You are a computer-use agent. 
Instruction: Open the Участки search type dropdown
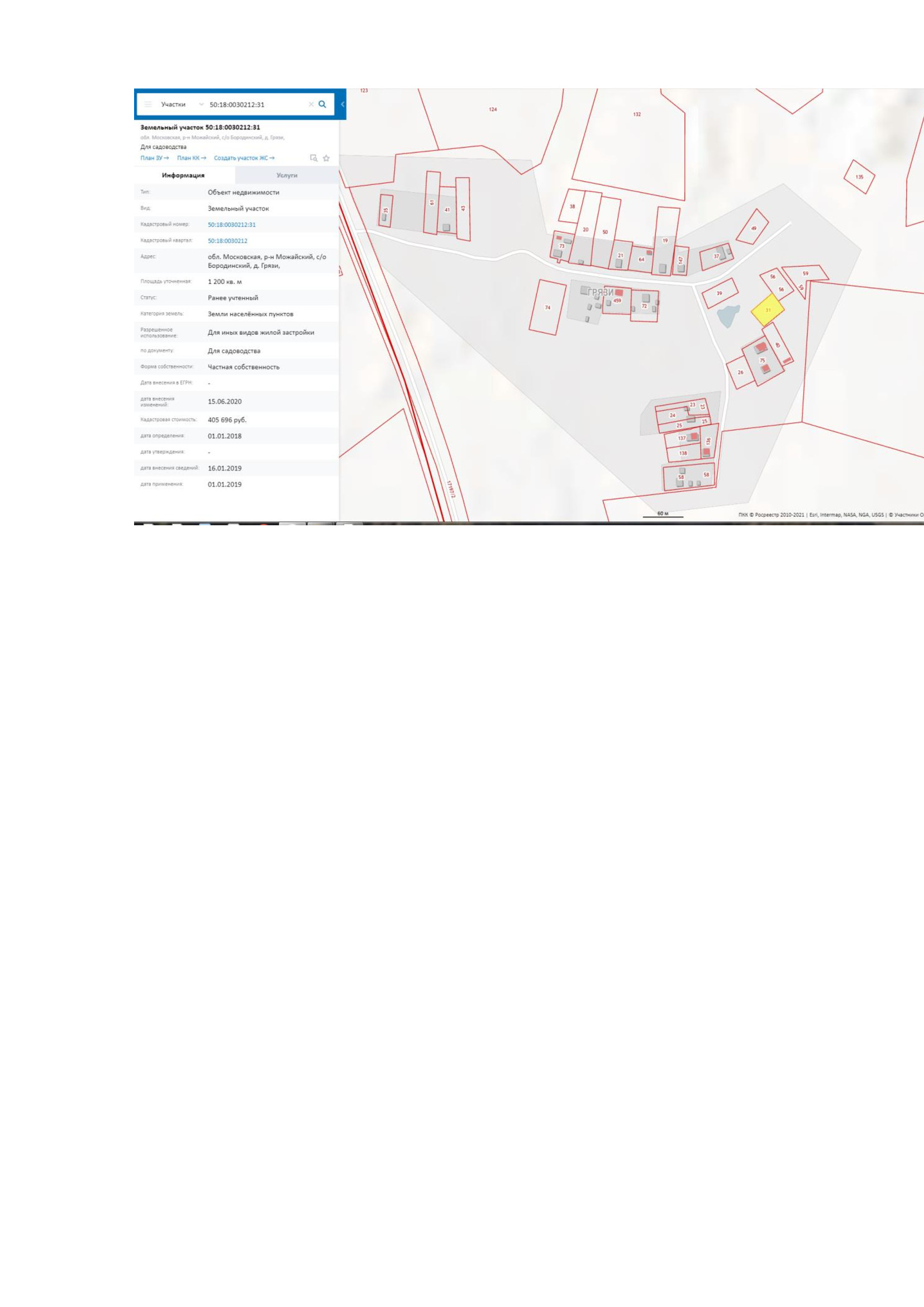click(182, 104)
